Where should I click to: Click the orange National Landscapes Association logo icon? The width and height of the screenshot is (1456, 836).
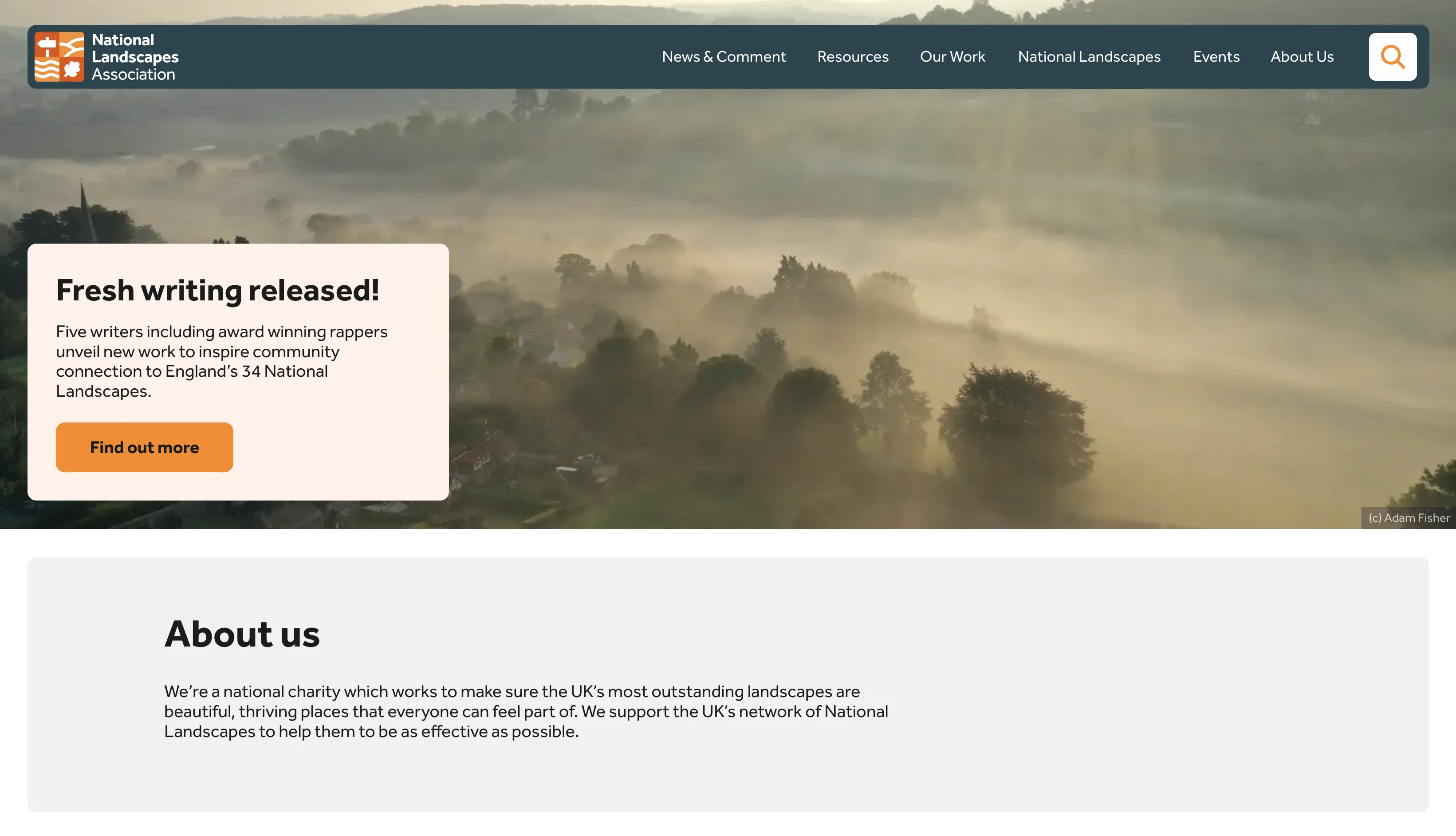pos(59,57)
